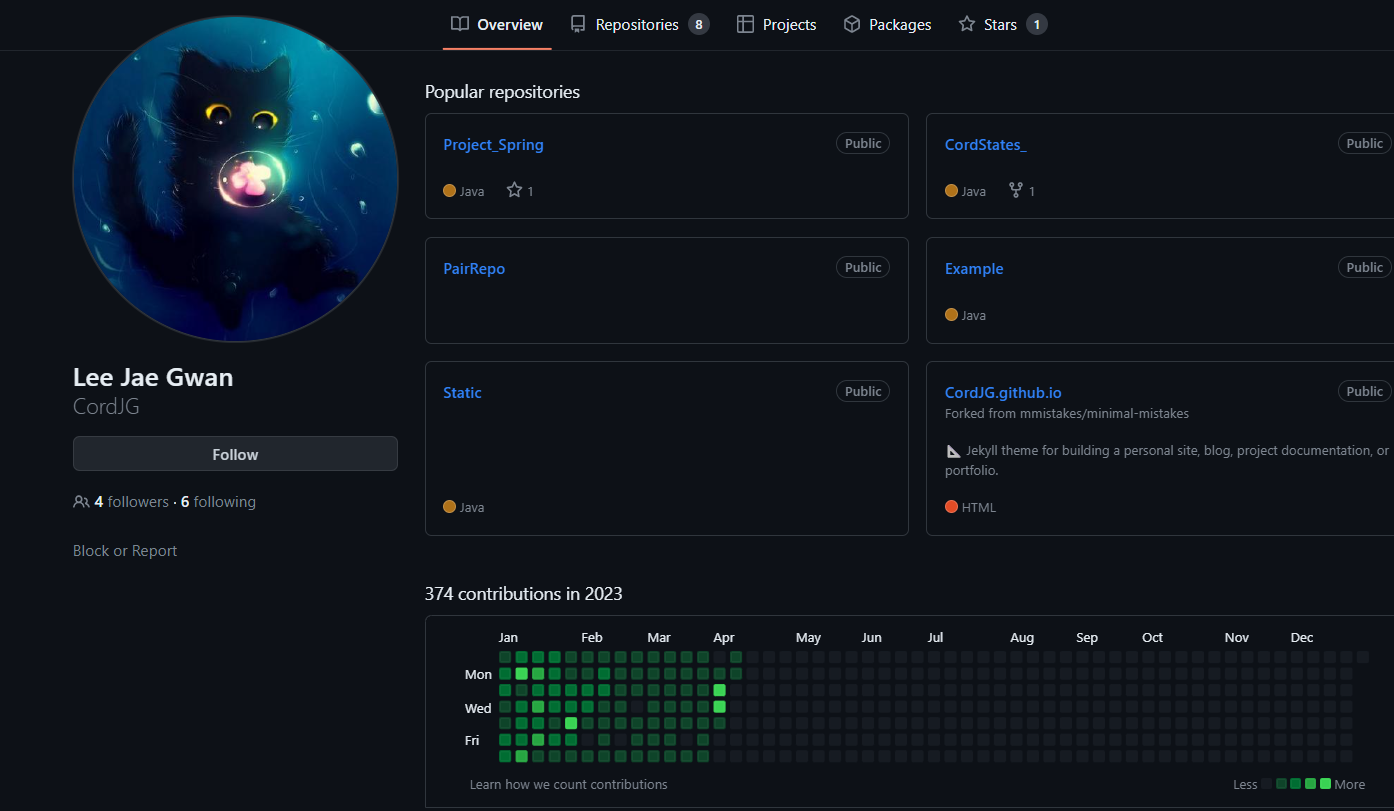Click 'Popular repositories' heading

tap(502, 92)
